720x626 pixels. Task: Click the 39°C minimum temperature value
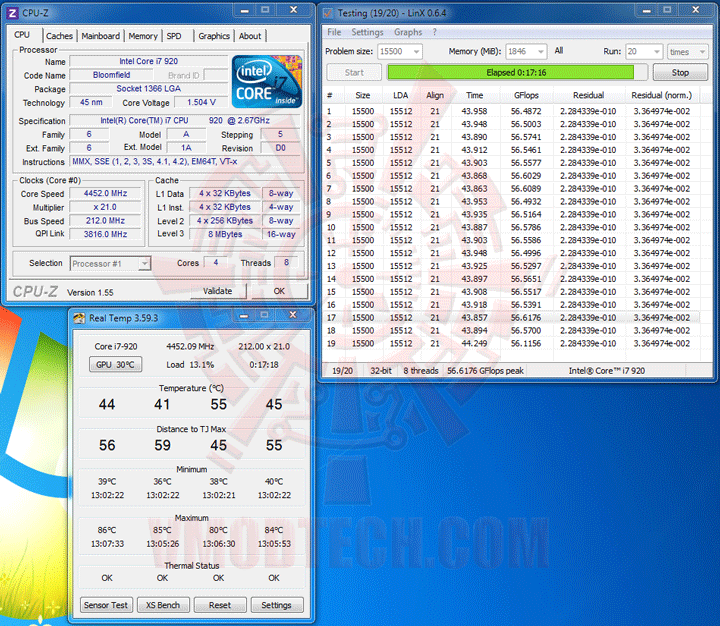point(107,481)
